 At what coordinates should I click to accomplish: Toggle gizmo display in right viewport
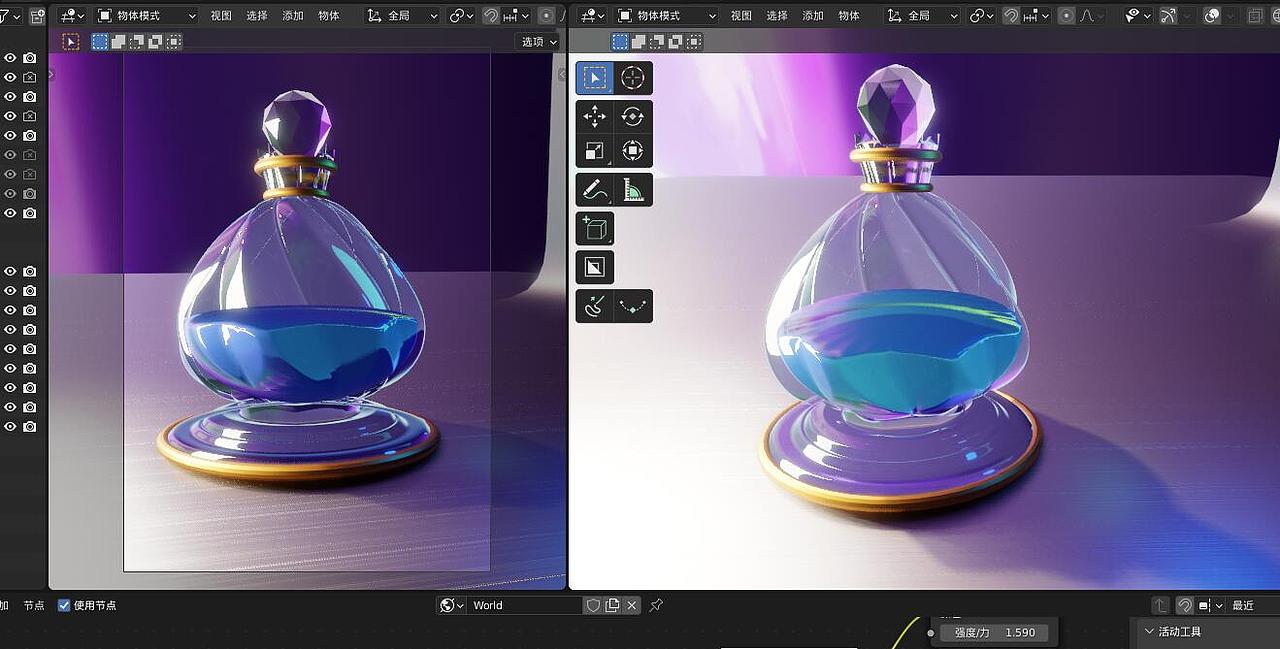[x=1167, y=16]
